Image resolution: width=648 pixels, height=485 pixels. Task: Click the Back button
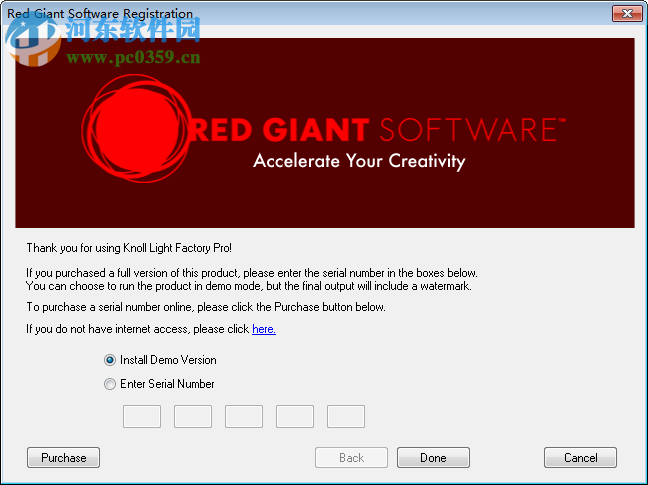click(x=351, y=458)
